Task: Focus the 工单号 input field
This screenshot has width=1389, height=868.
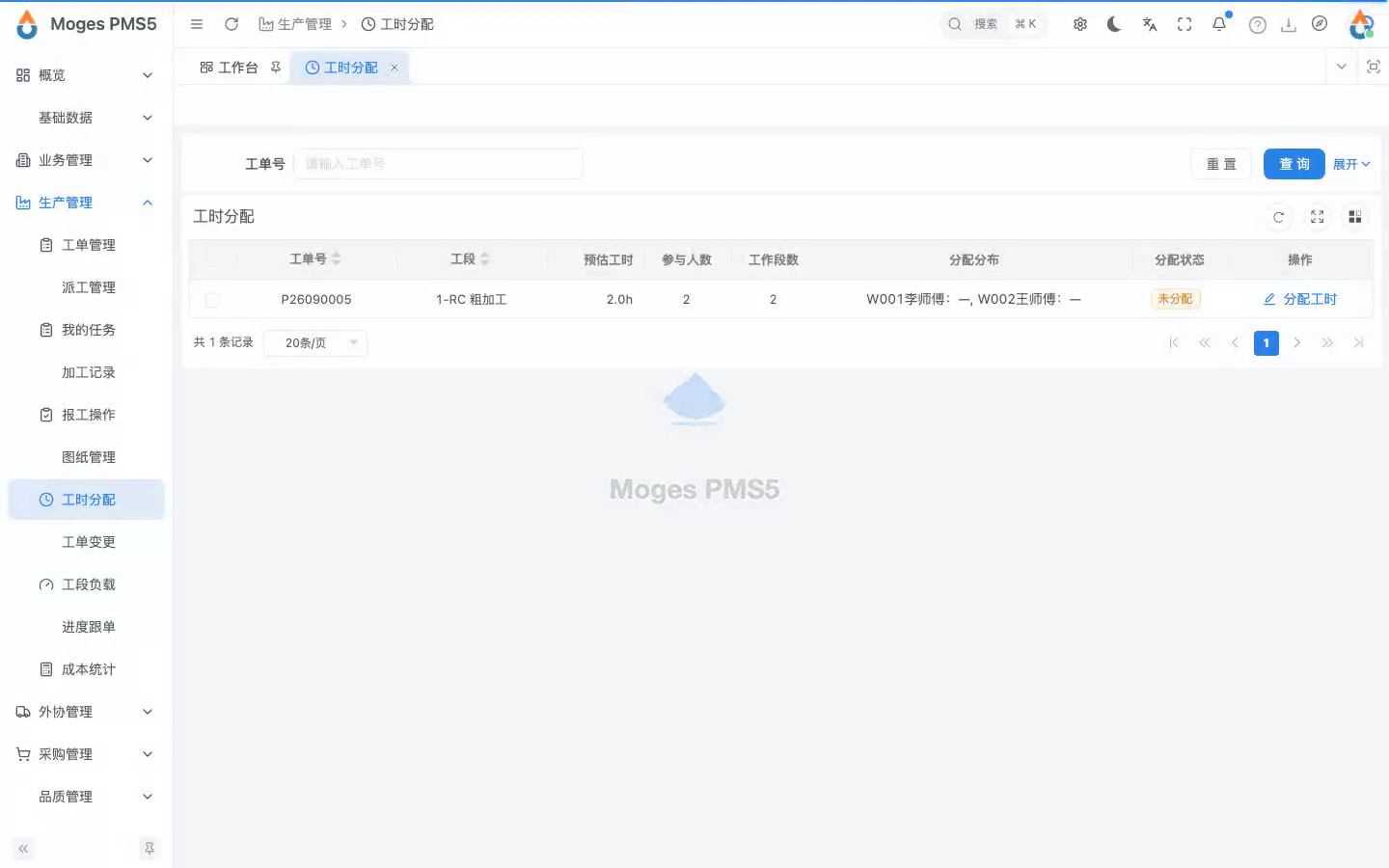Action: [x=438, y=164]
